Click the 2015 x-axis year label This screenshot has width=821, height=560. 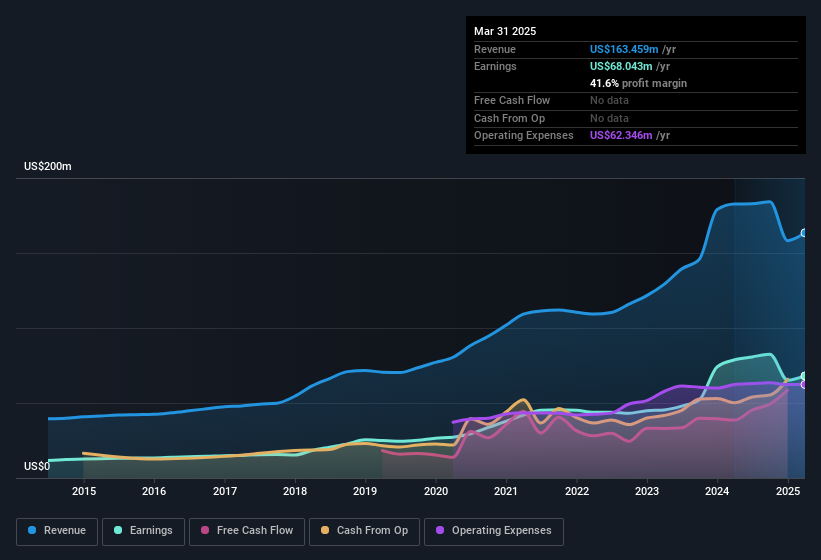pyautogui.click(x=84, y=491)
